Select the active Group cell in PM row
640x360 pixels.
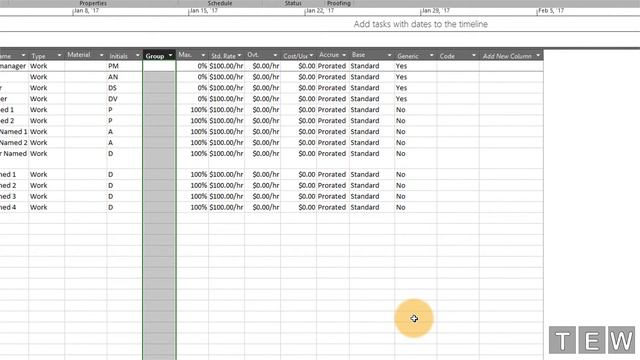(159, 66)
